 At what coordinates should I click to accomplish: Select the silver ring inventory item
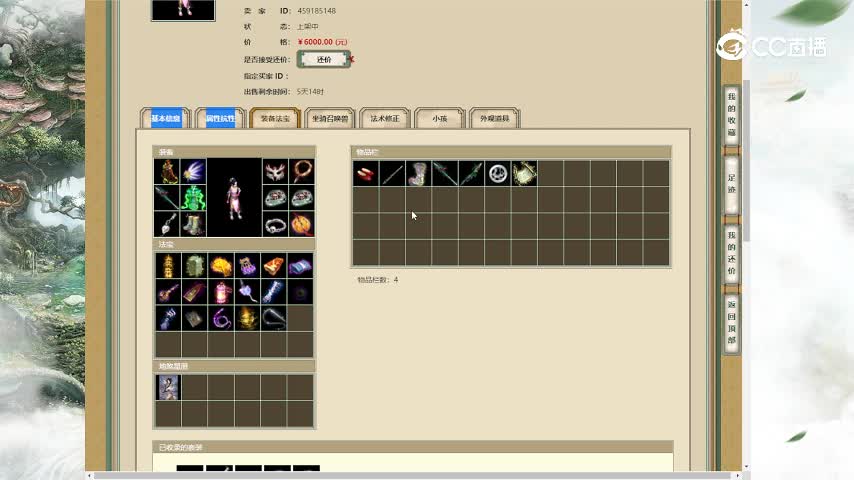[x=498, y=174]
